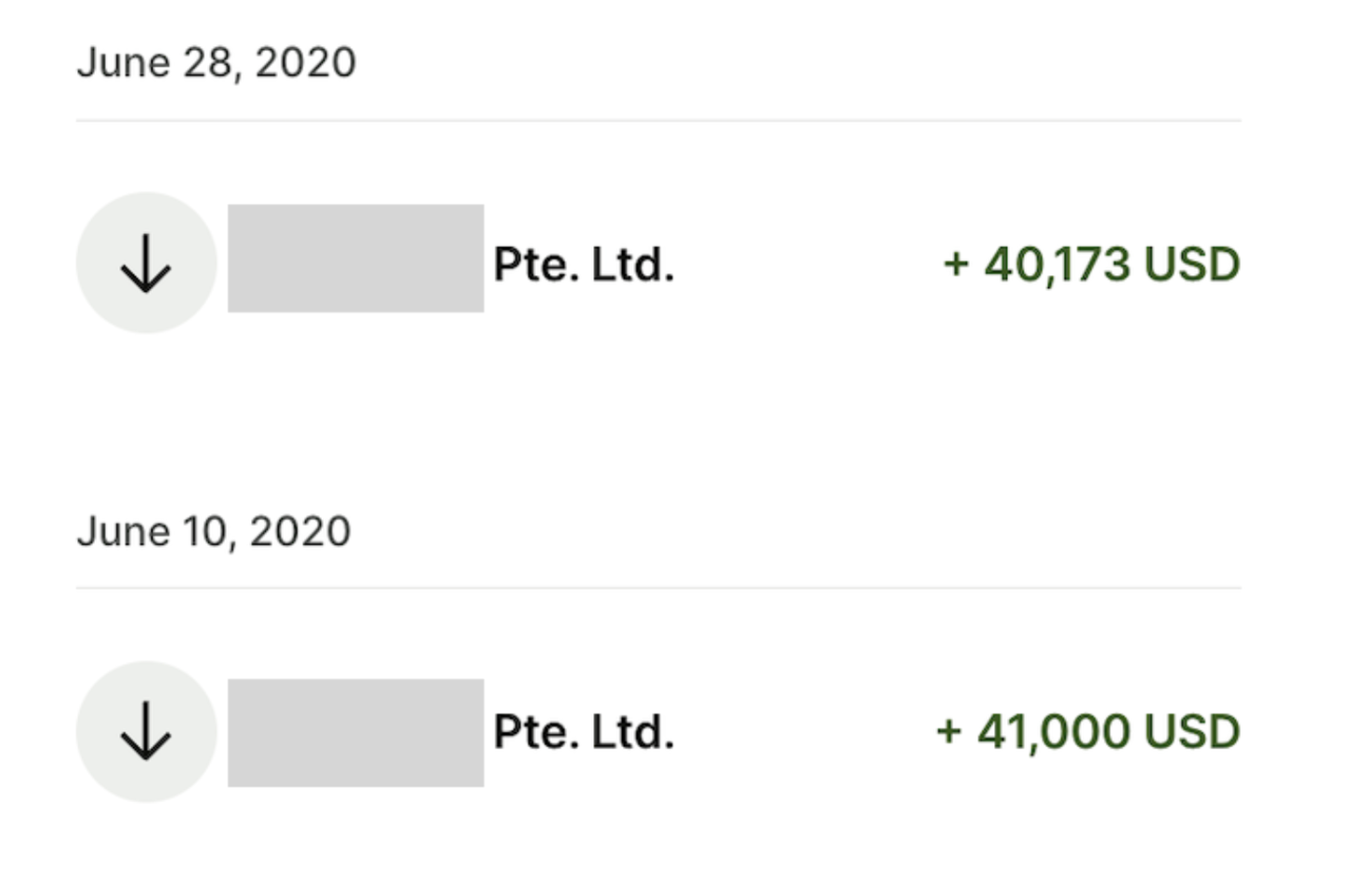This screenshot has width=1352, height=896.
Task: Click the incoming arrow icon for June 28 transaction
Action: 146,263
